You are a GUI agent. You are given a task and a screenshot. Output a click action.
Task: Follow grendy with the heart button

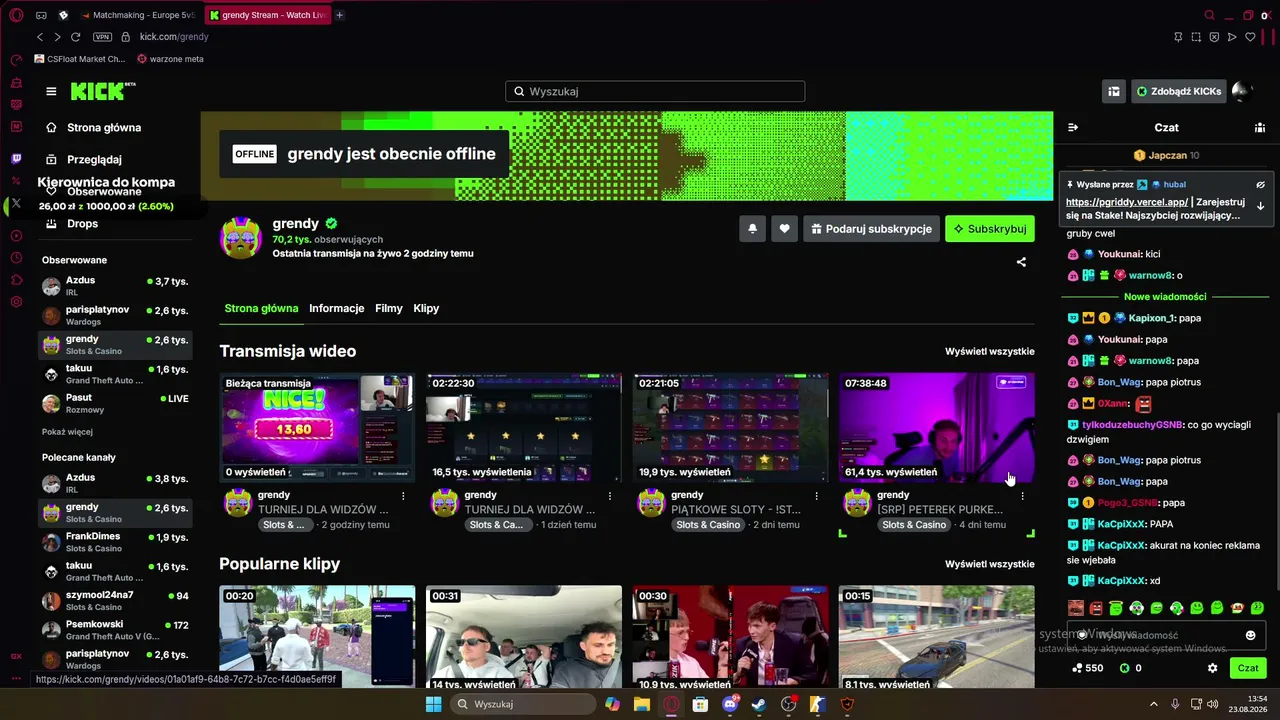pyautogui.click(x=784, y=229)
